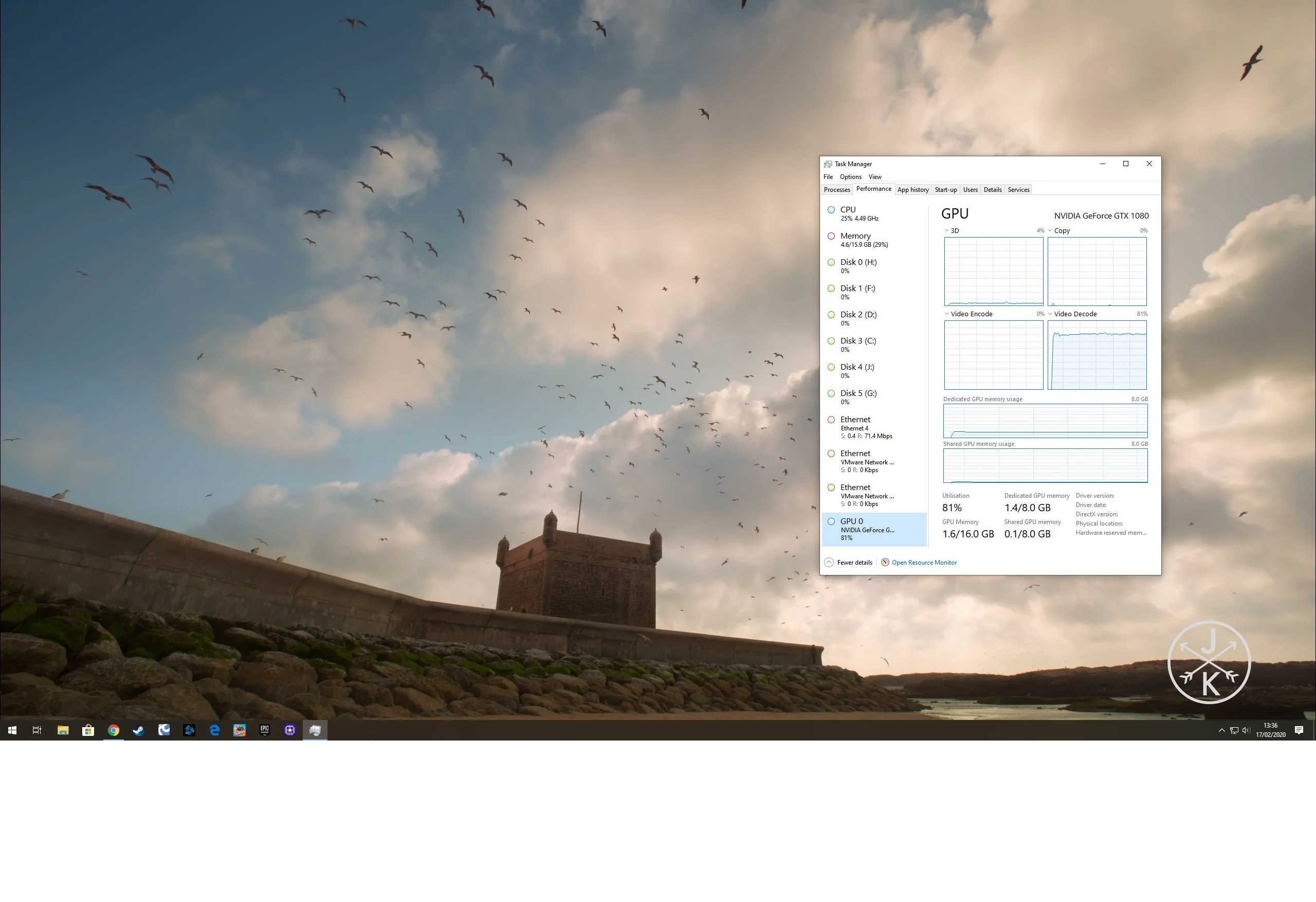Open File Explorer from the taskbar

(x=63, y=730)
